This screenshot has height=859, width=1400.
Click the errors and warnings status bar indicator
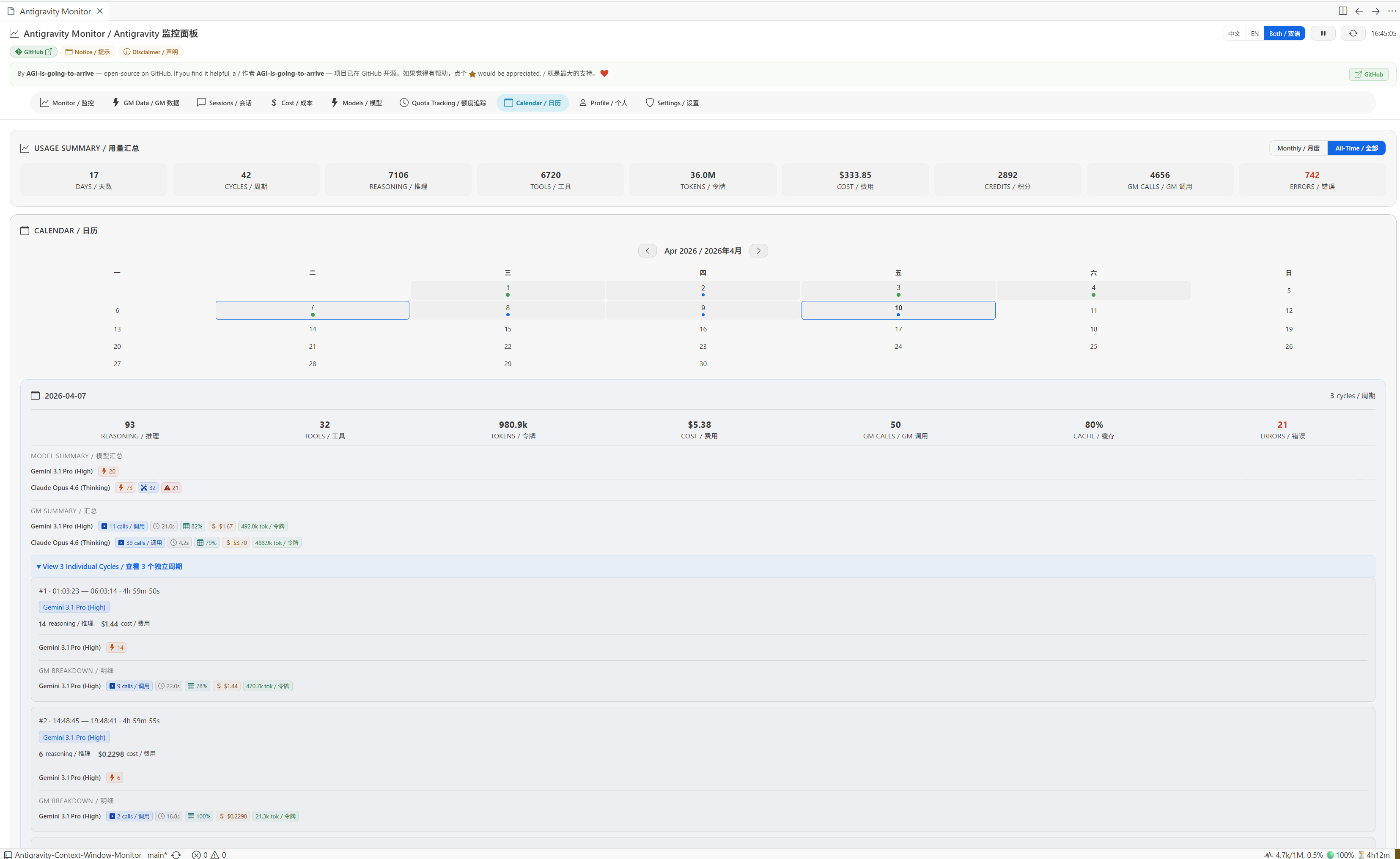[x=209, y=854]
